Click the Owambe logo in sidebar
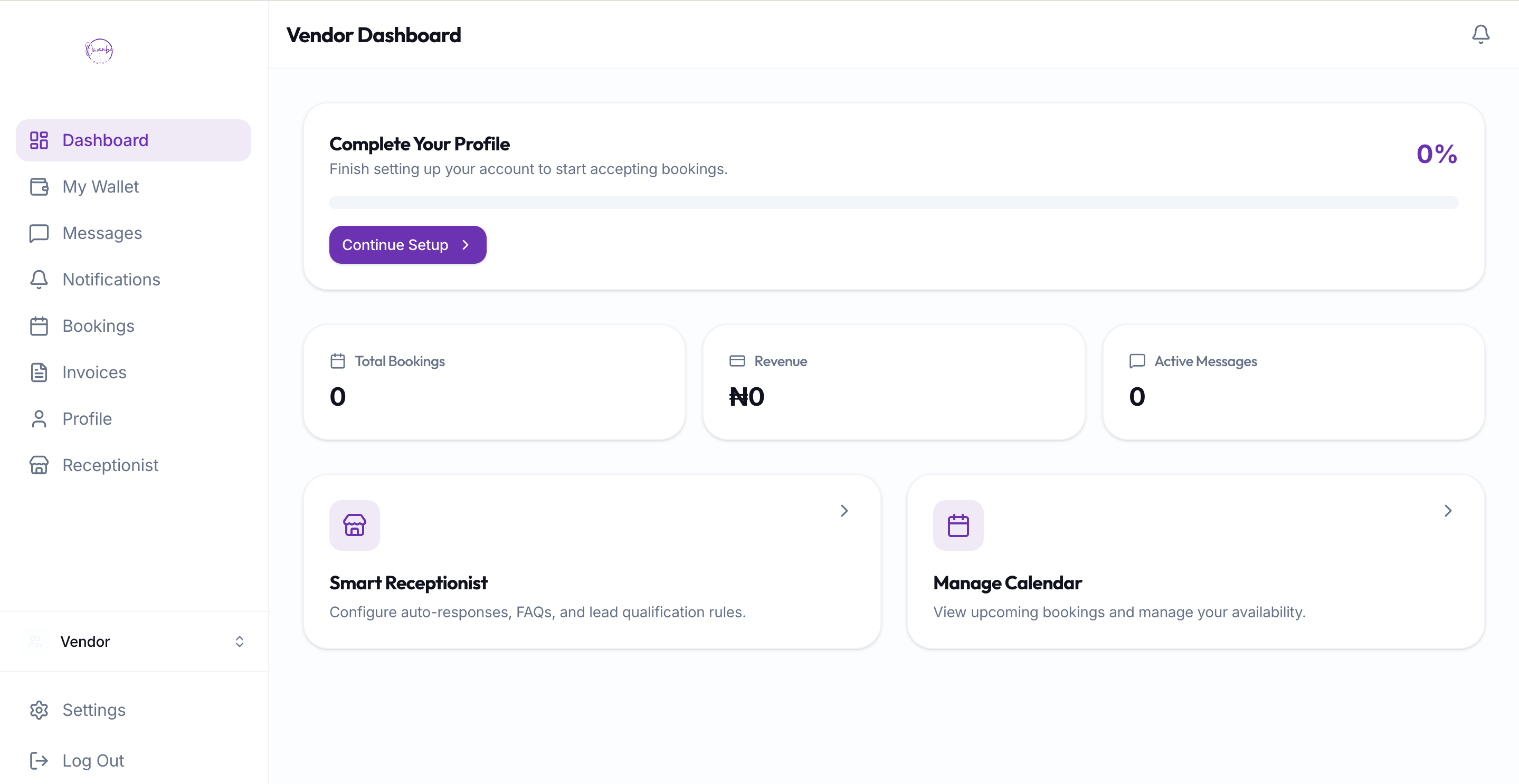 click(99, 51)
